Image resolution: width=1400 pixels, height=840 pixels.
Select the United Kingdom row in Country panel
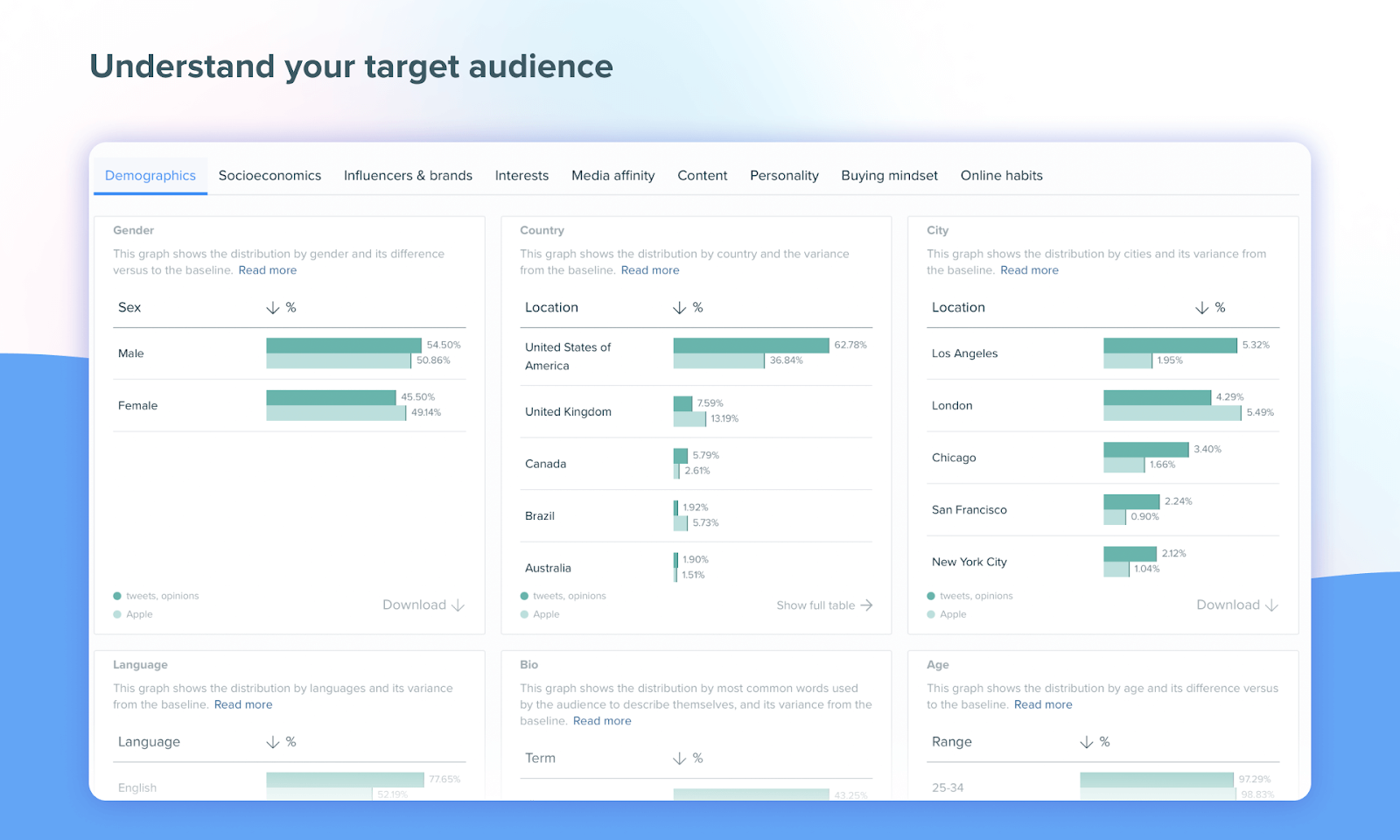(568, 411)
